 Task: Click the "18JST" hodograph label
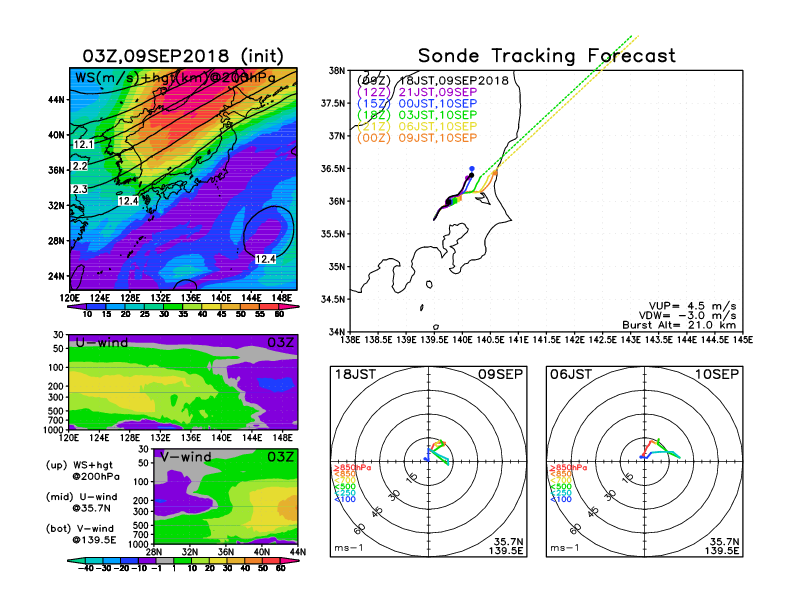click(x=355, y=374)
